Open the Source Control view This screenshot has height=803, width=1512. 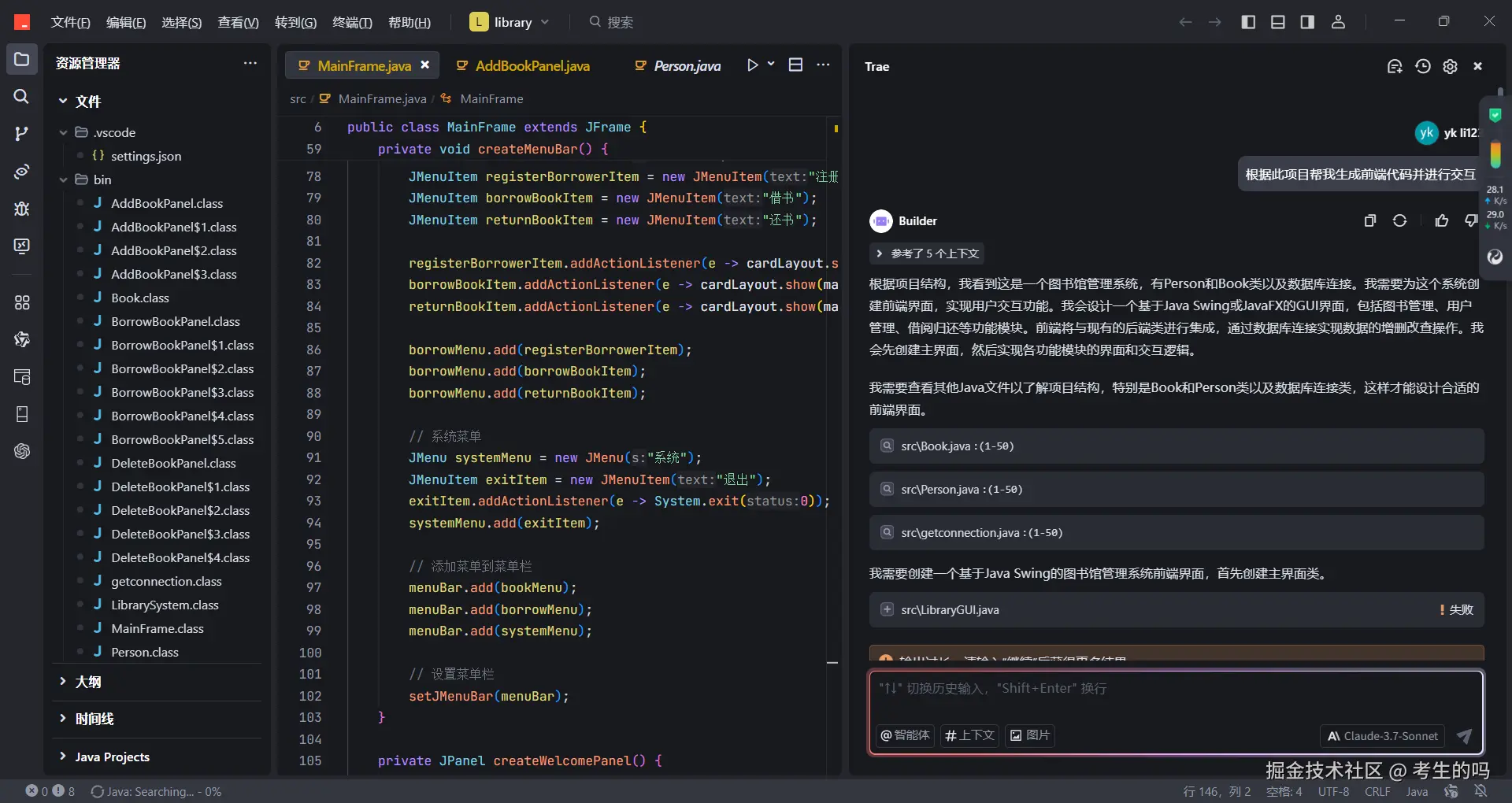pyautogui.click(x=22, y=134)
